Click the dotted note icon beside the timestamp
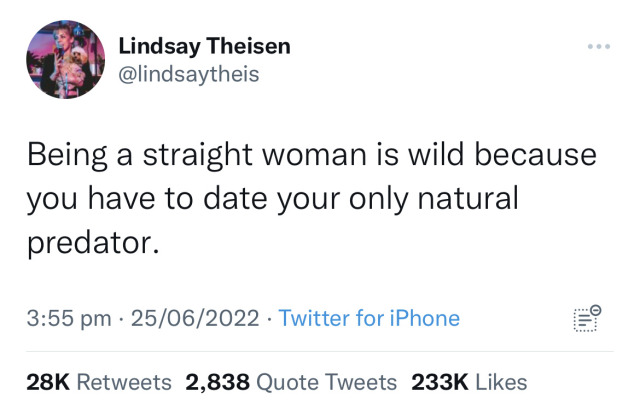 [x=588, y=318]
